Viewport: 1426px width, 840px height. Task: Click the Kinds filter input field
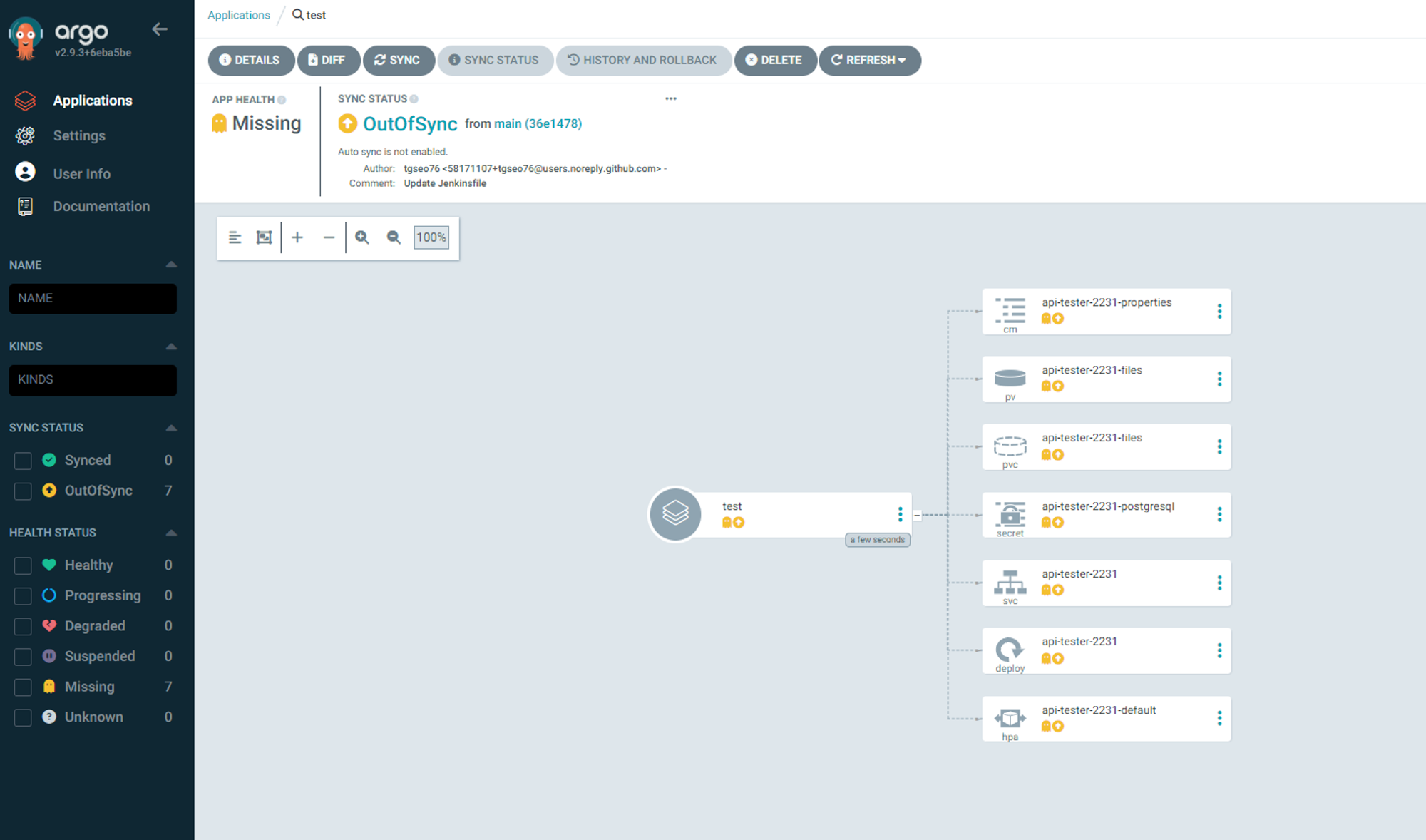pyautogui.click(x=93, y=380)
